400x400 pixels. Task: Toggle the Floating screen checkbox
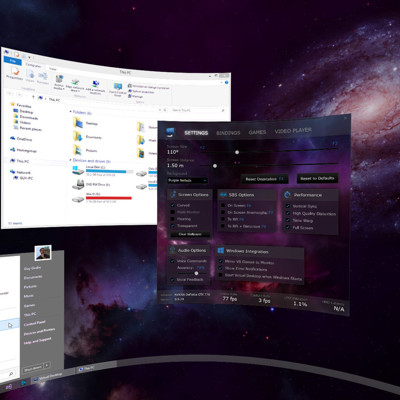[173, 219]
